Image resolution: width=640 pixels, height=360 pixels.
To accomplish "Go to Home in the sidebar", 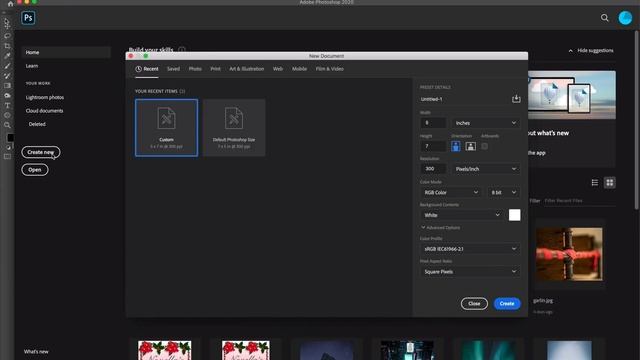I will (x=66, y=52).
